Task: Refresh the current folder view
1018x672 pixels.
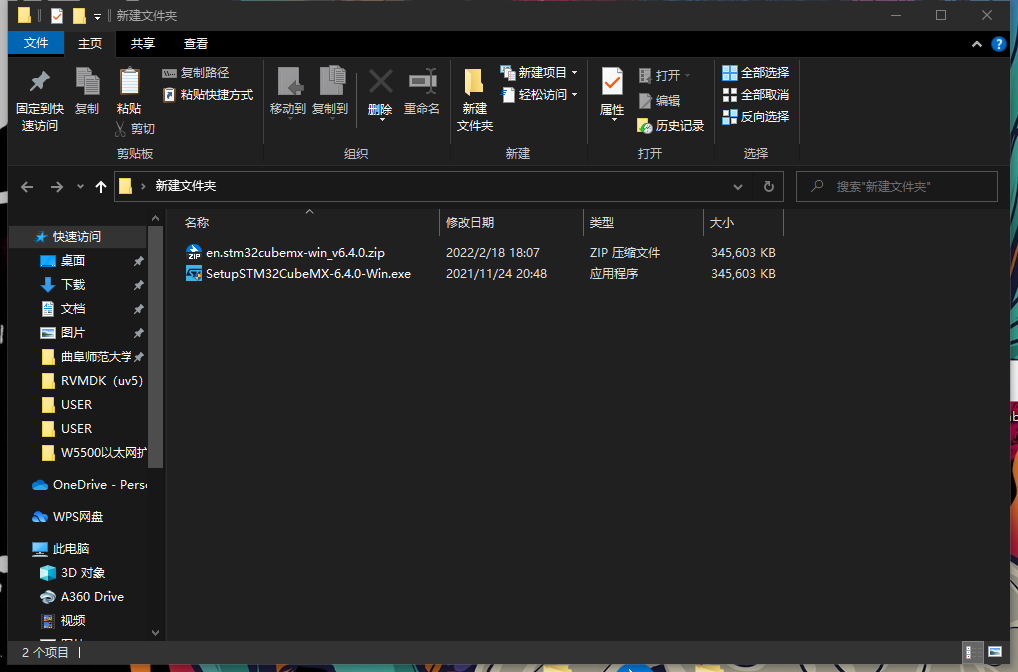Action: pyautogui.click(x=769, y=187)
